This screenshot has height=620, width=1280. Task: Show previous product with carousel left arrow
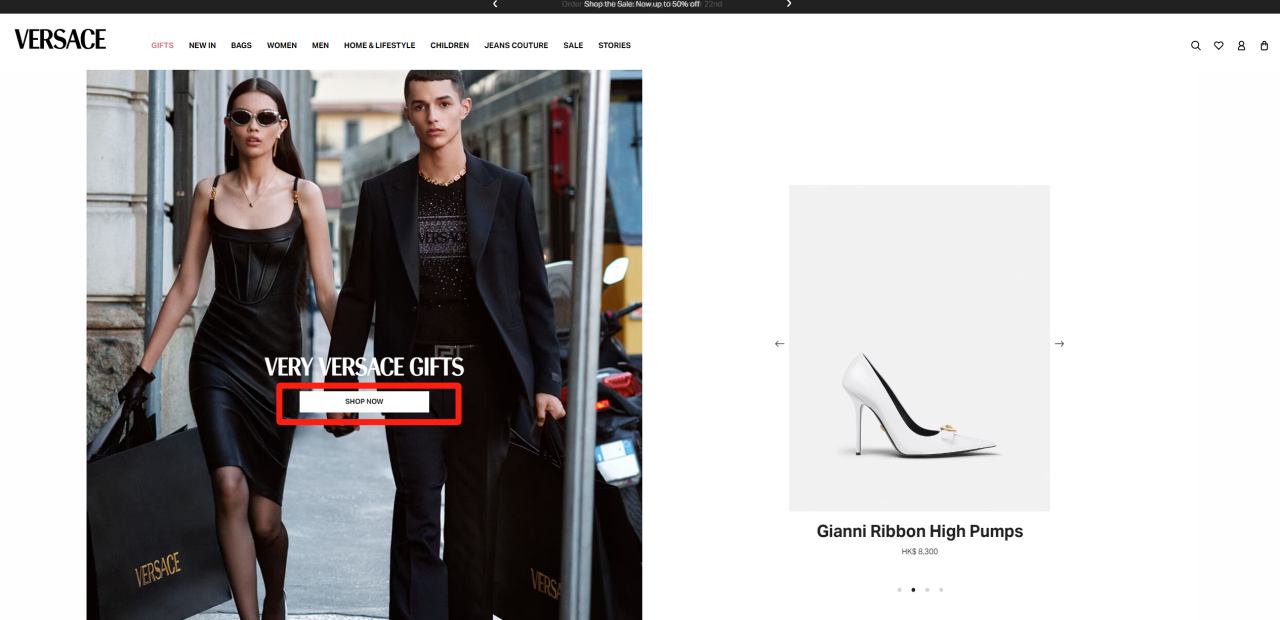pyautogui.click(x=780, y=344)
